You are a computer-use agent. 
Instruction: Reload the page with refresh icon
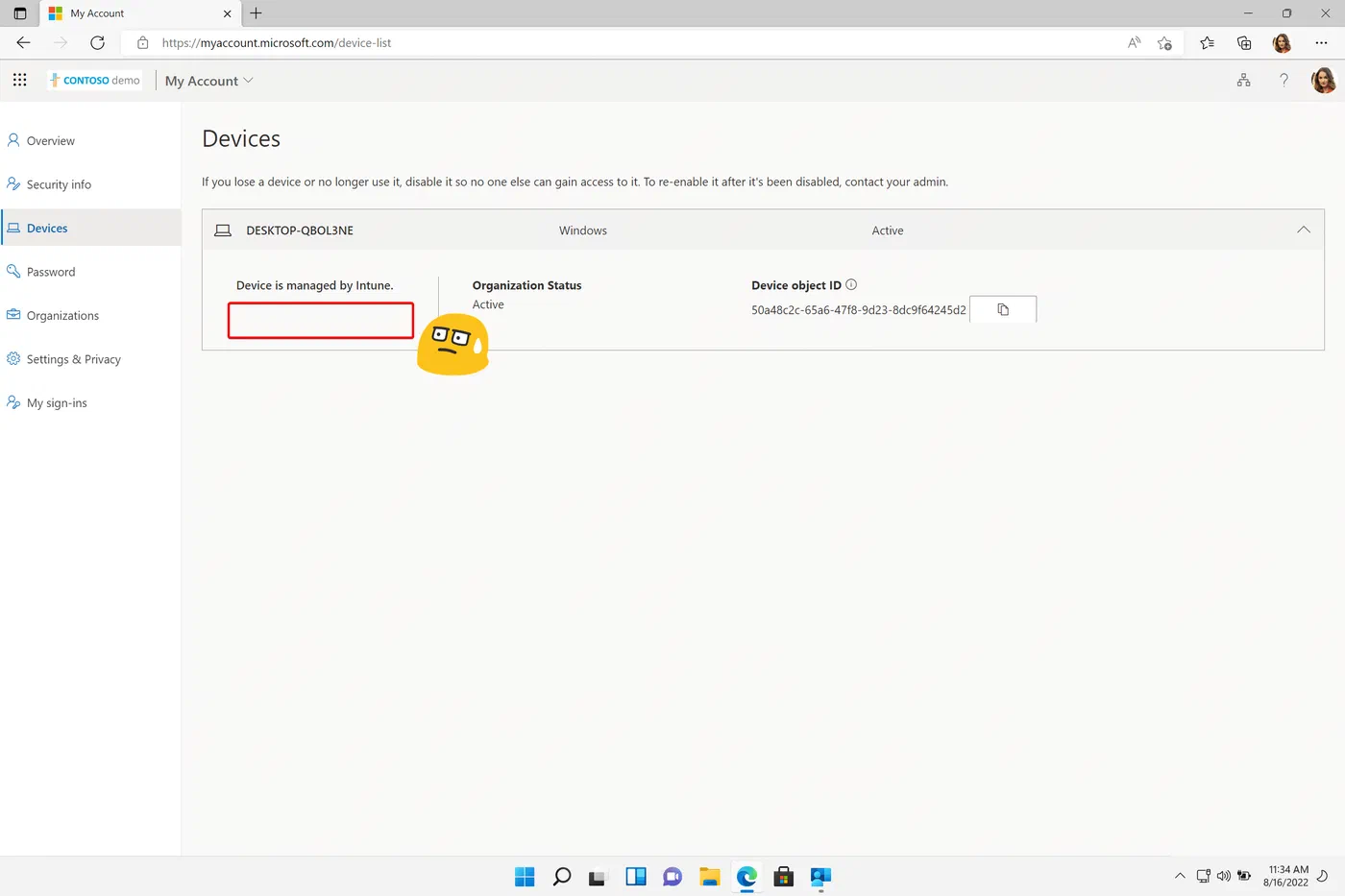tap(97, 42)
